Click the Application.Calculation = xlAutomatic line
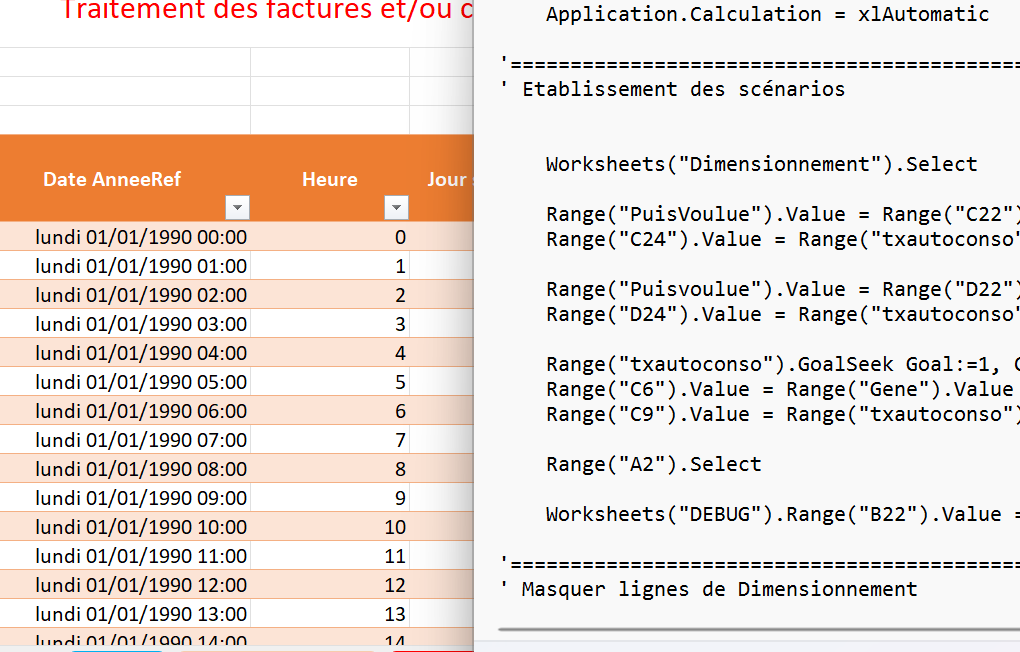 click(x=767, y=14)
